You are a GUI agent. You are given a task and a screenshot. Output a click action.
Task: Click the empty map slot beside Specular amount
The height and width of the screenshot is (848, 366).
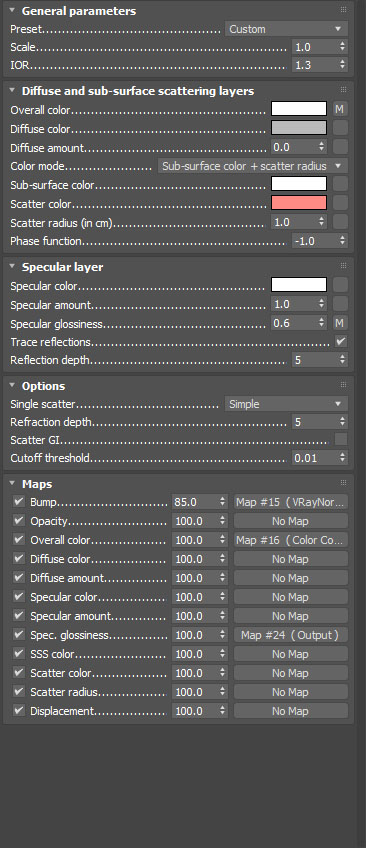pyautogui.click(x=340, y=304)
